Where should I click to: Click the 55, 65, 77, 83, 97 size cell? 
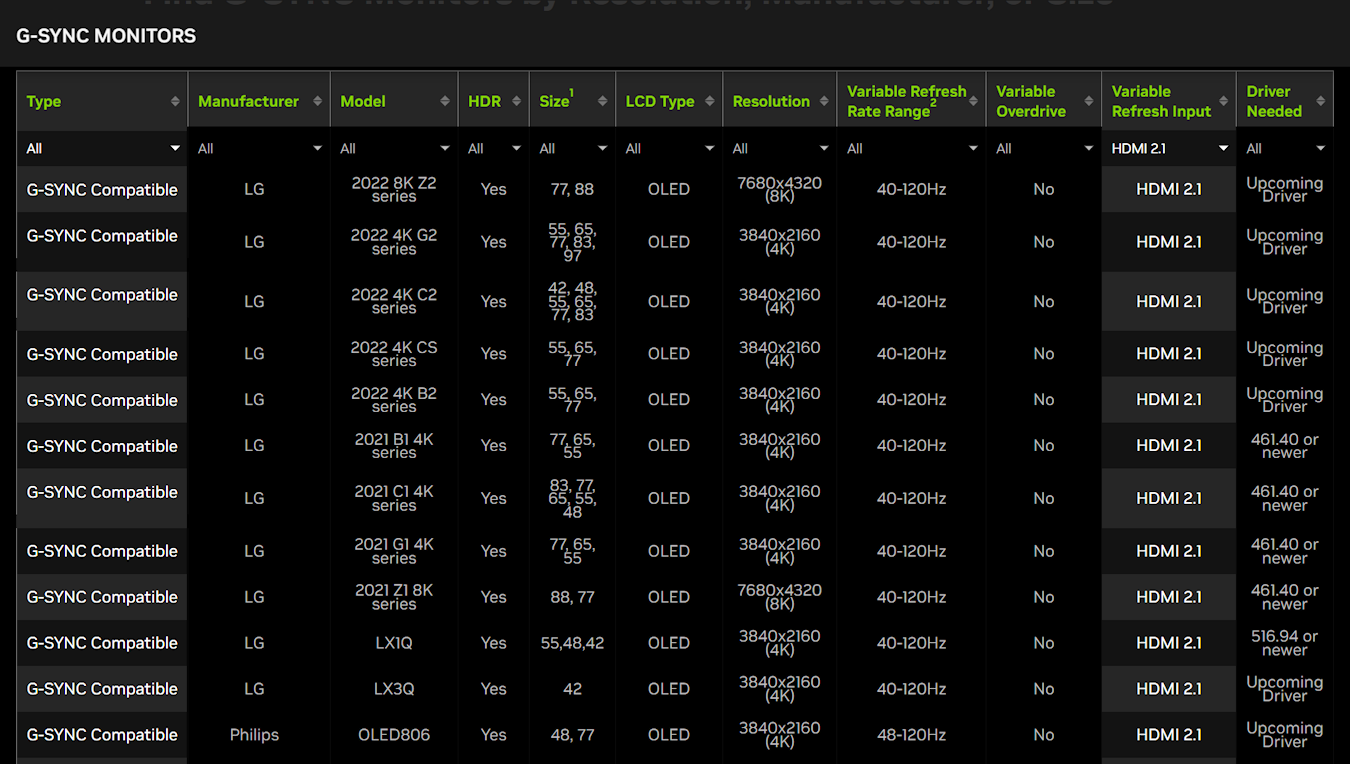pyautogui.click(x=573, y=242)
